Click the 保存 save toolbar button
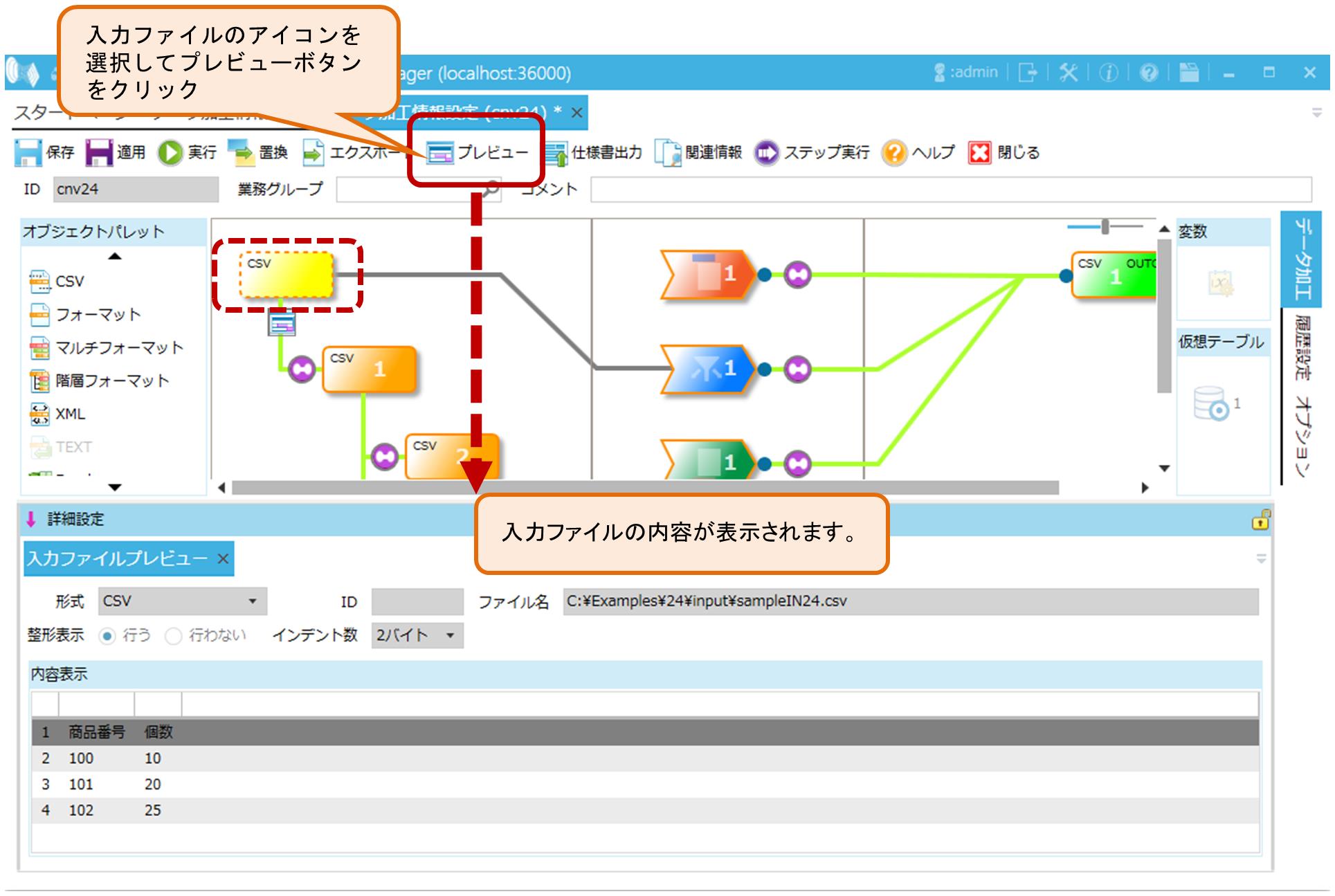This screenshot has width=1335, height=896. tap(44, 152)
